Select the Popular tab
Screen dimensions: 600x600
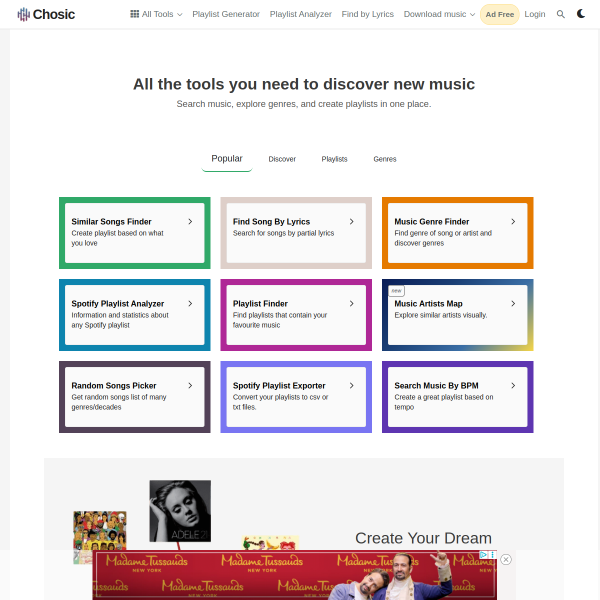pos(227,158)
